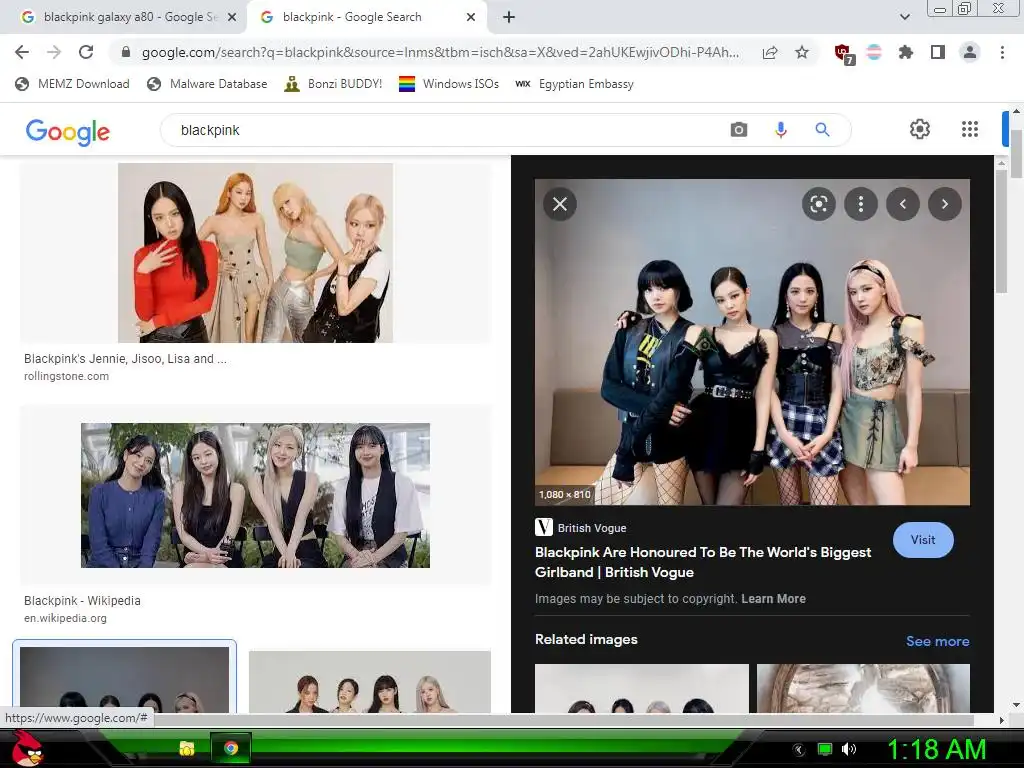This screenshot has height=768, width=1024.
Task: Open Malware Database bookmark
Action: pyautogui.click(x=207, y=84)
